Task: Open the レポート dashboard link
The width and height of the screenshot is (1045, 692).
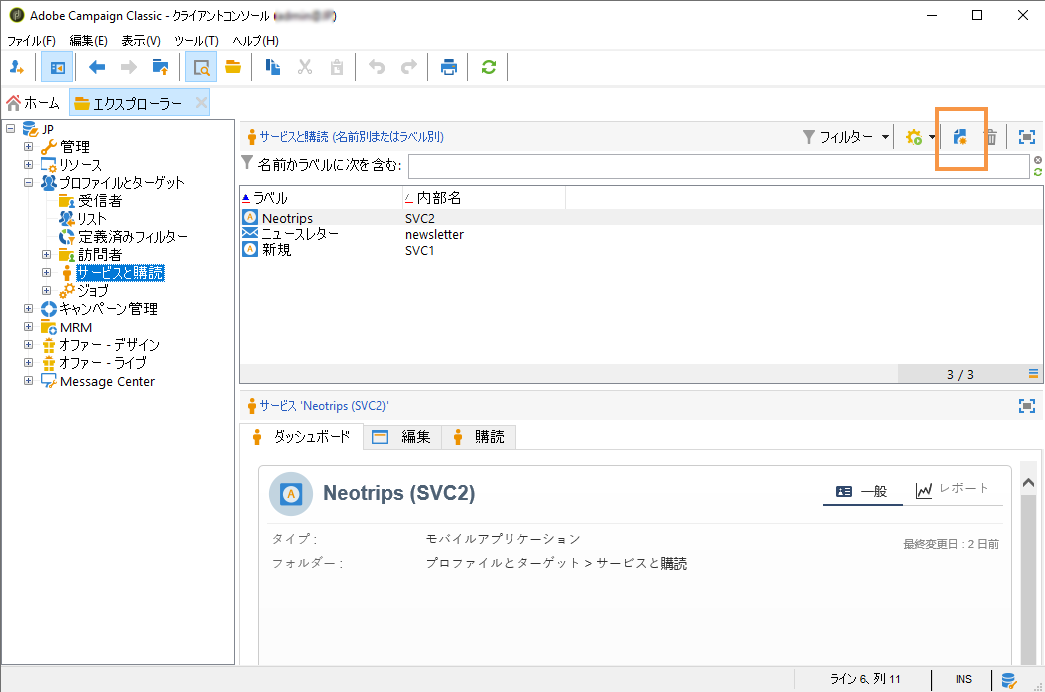Action: click(952, 490)
